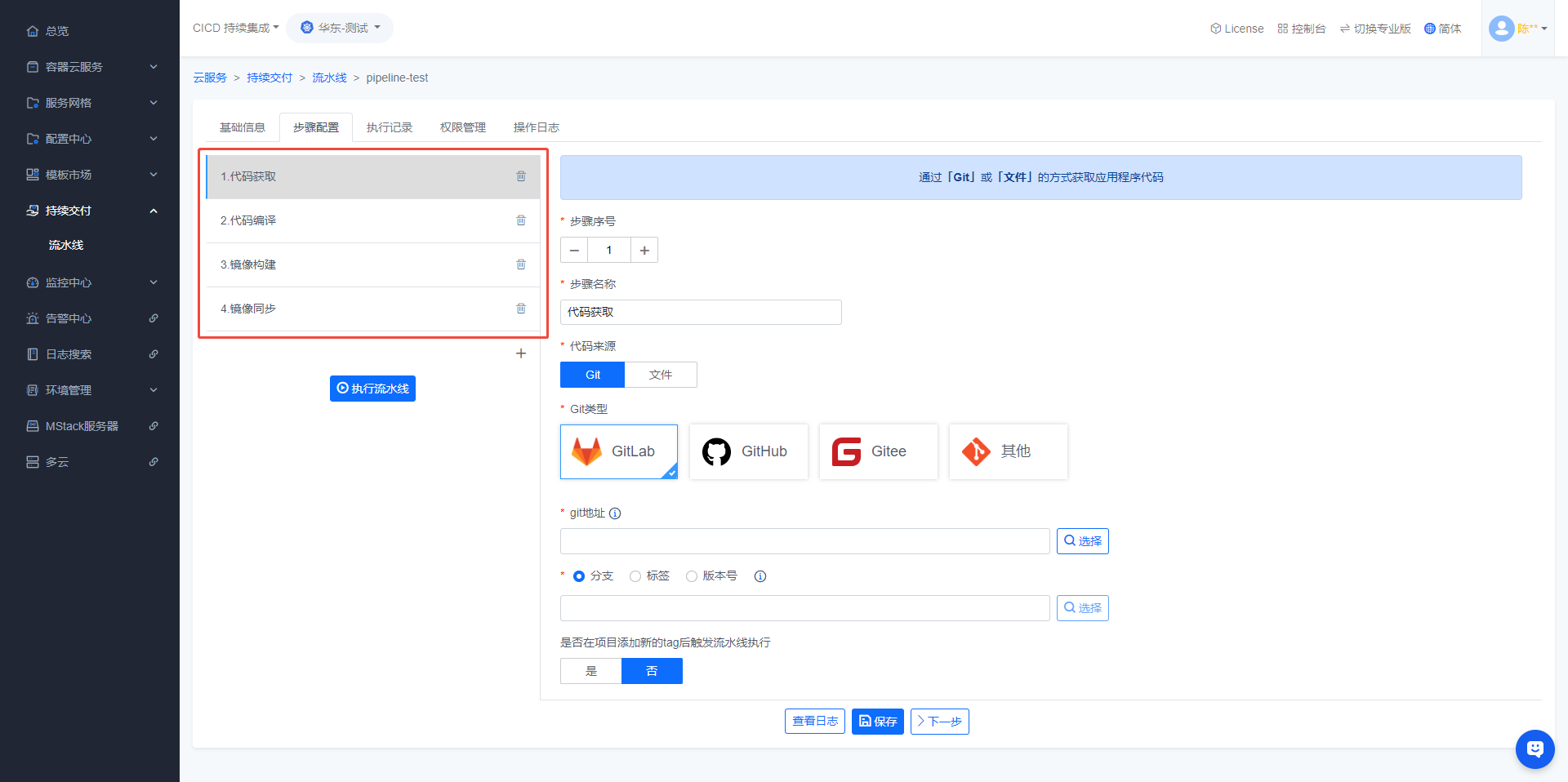Switch to the 执行记录 tab

pyautogui.click(x=390, y=127)
